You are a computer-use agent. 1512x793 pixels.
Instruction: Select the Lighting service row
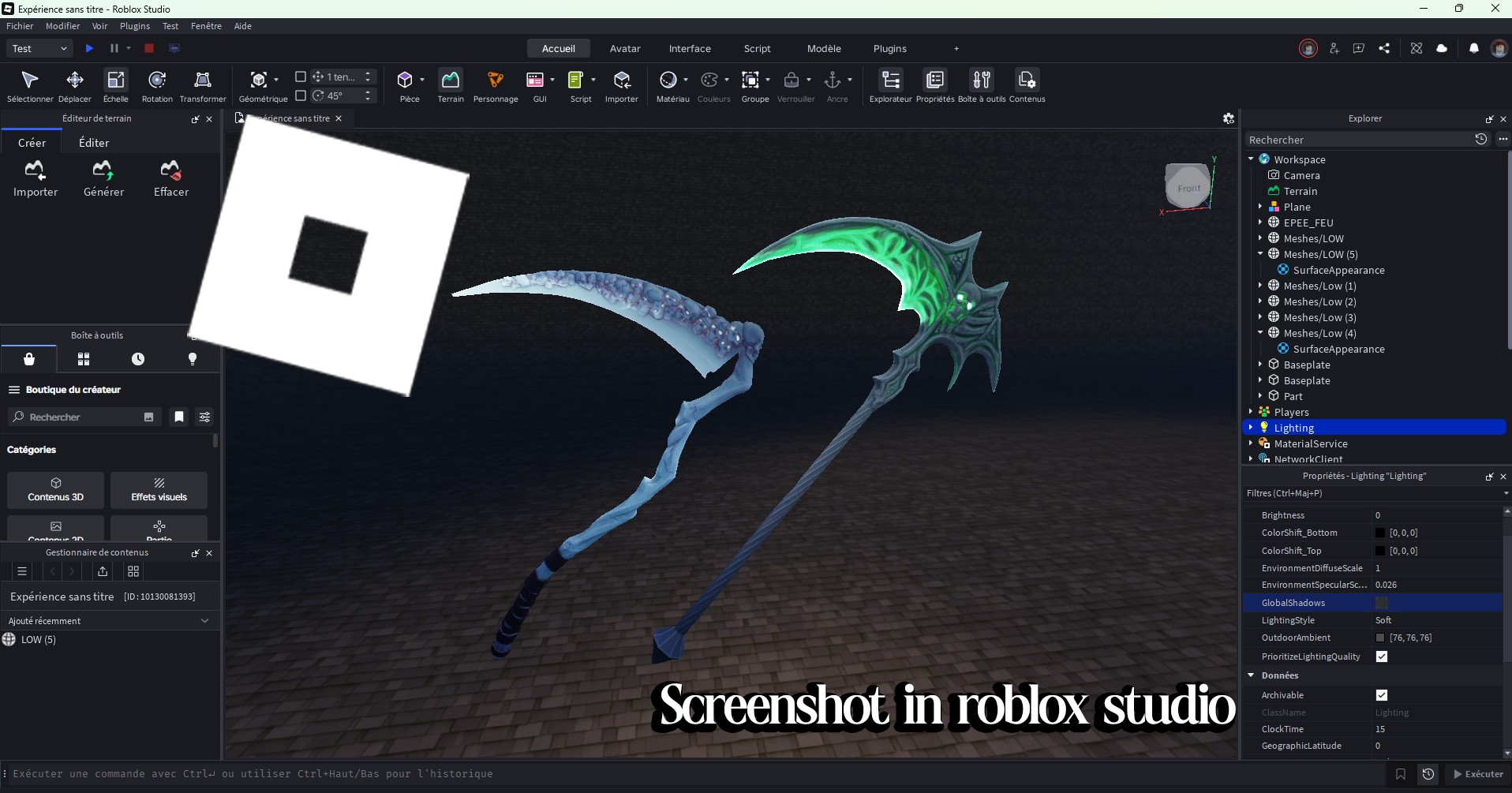tap(1375, 428)
